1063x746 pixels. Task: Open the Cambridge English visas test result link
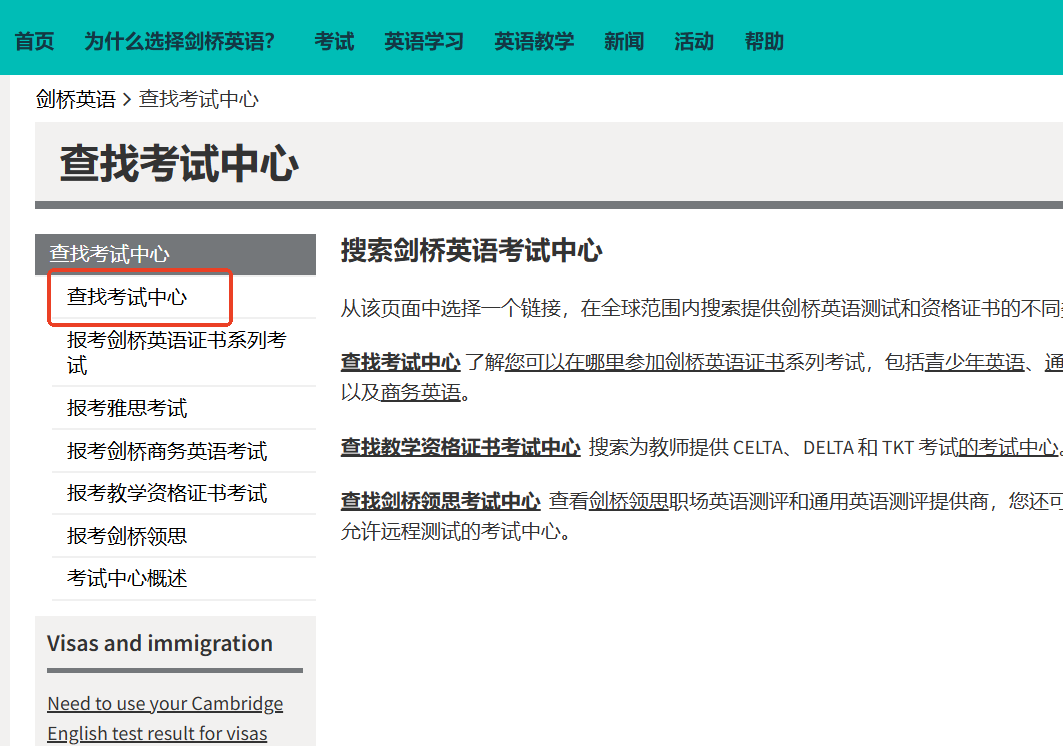pos(164,717)
